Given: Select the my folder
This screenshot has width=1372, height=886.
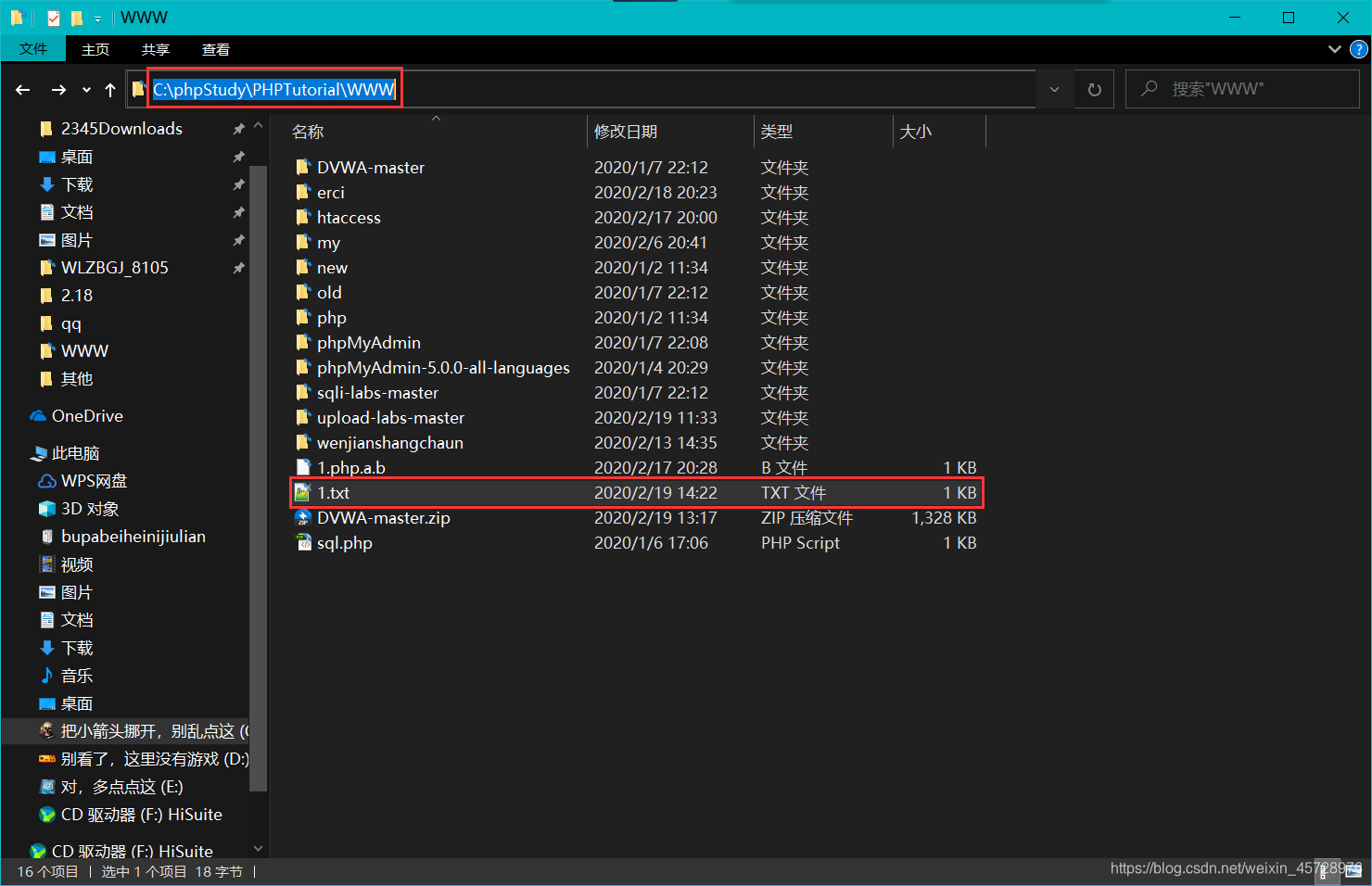Looking at the screenshot, I should click(328, 243).
